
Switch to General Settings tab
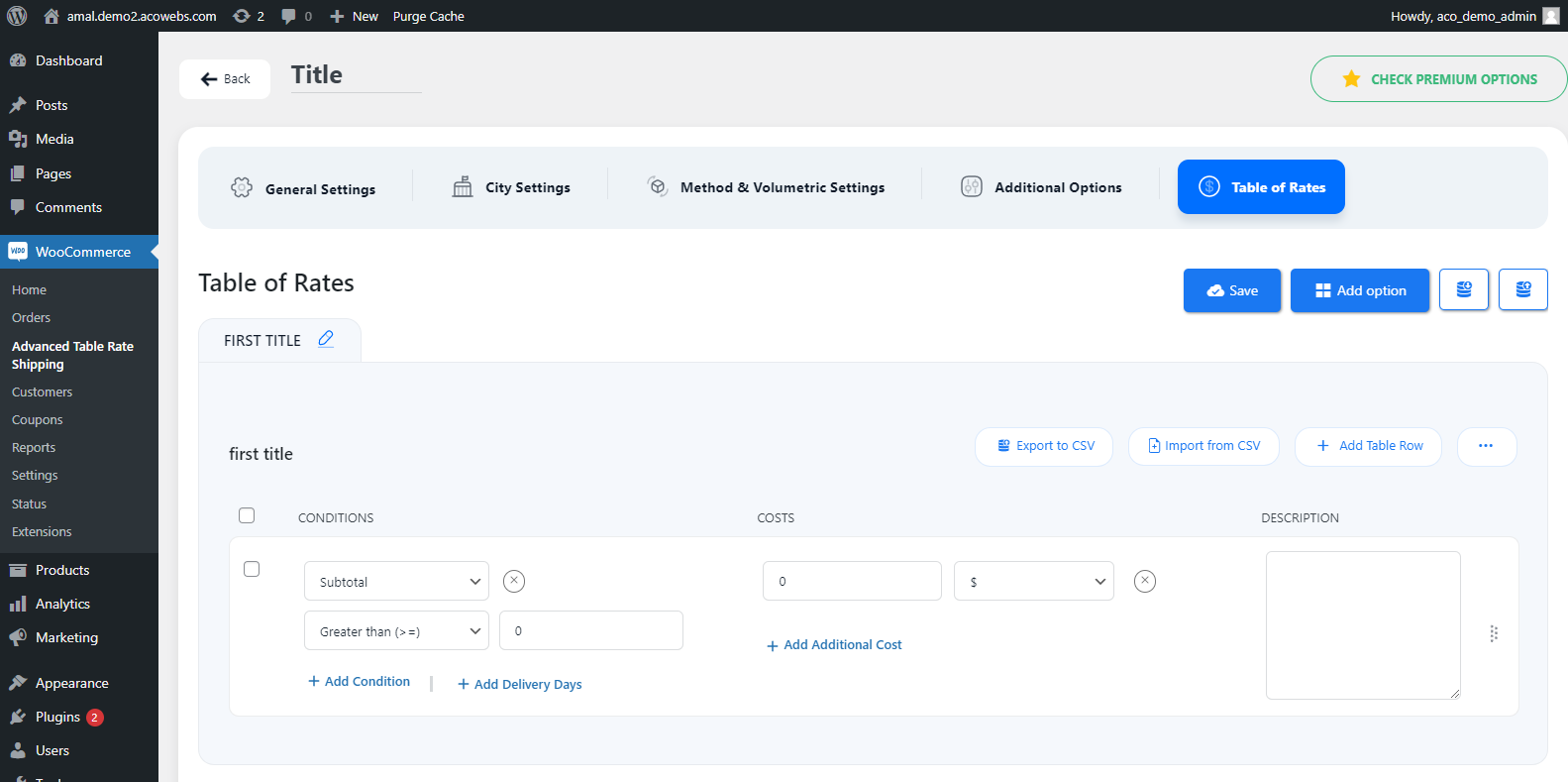[x=303, y=188]
